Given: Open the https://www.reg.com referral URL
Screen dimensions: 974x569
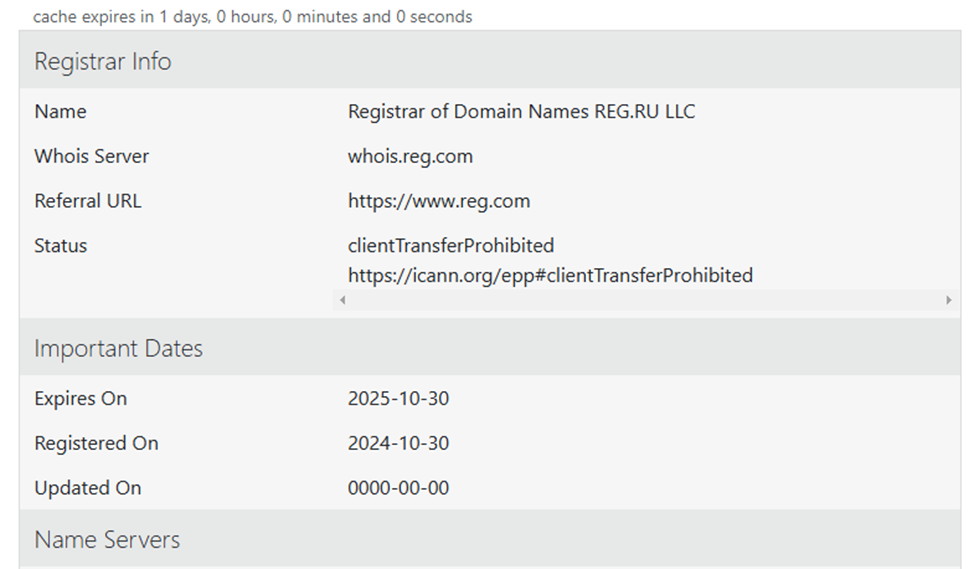Looking at the screenshot, I should (439, 201).
